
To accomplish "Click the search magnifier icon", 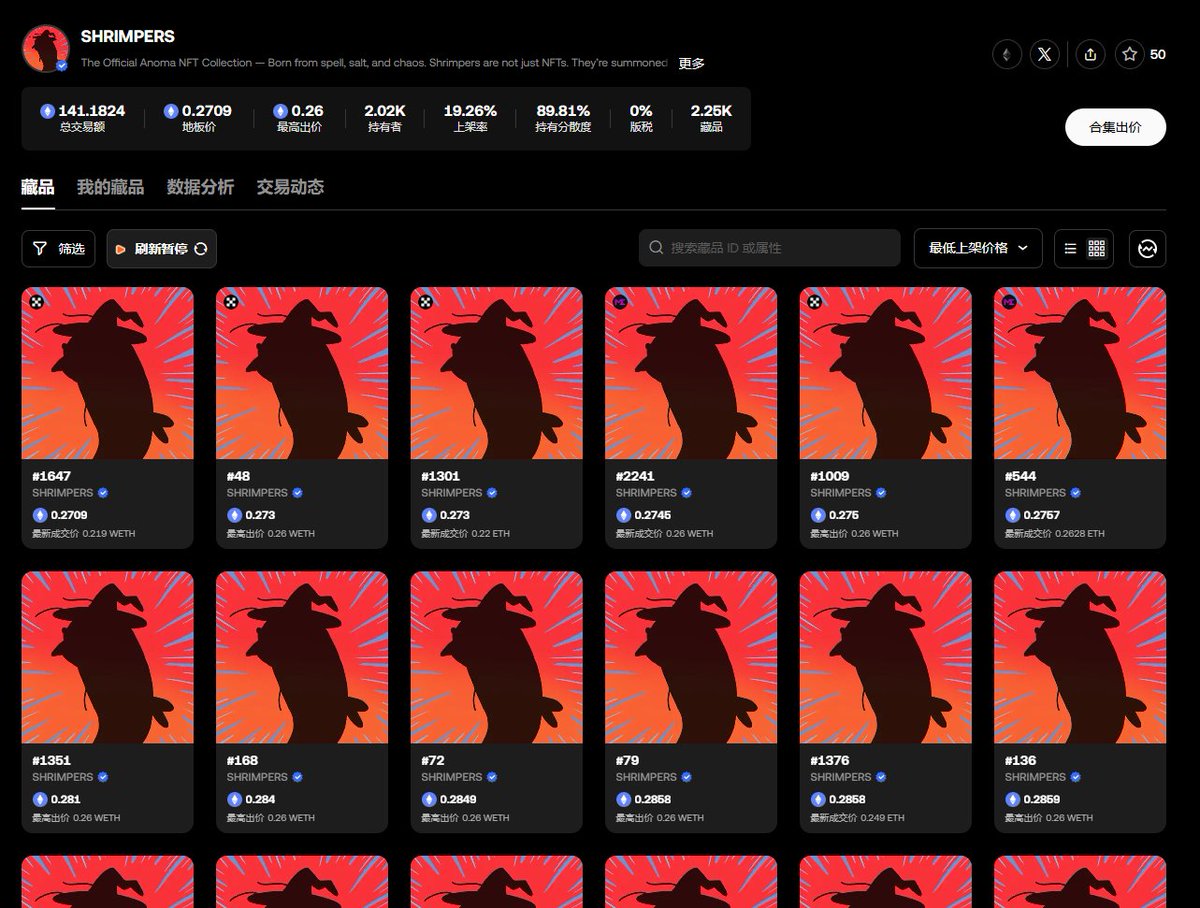I will pos(656,247).
